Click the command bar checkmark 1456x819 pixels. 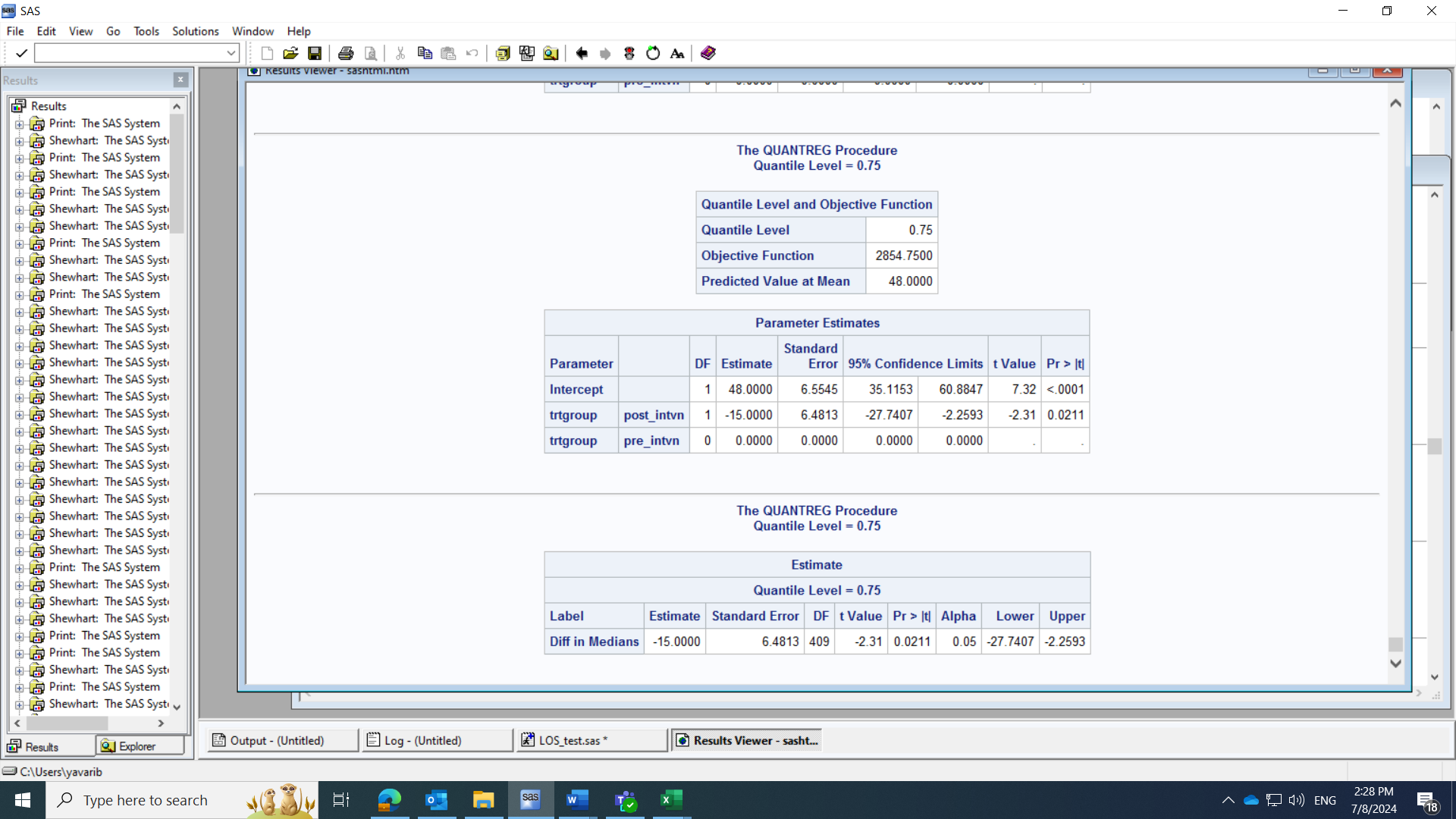point(21,53)
